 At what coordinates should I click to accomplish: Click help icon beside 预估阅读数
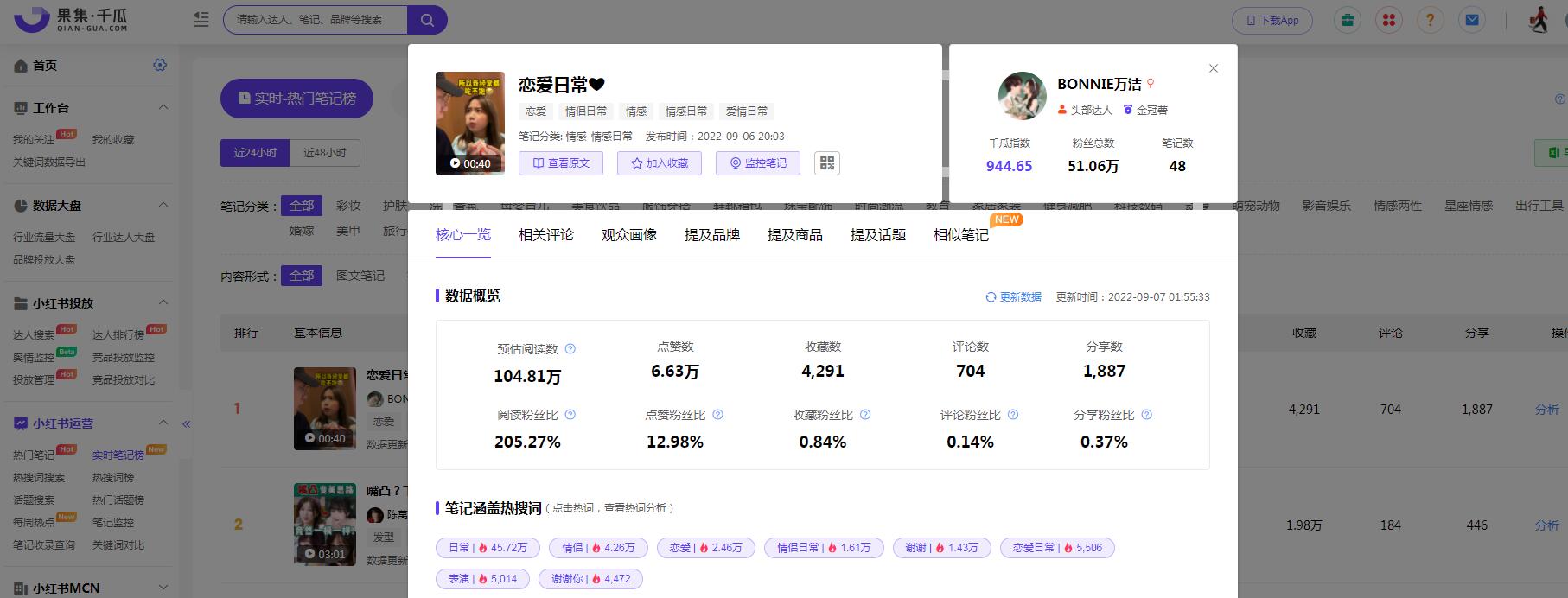point(570,349)
